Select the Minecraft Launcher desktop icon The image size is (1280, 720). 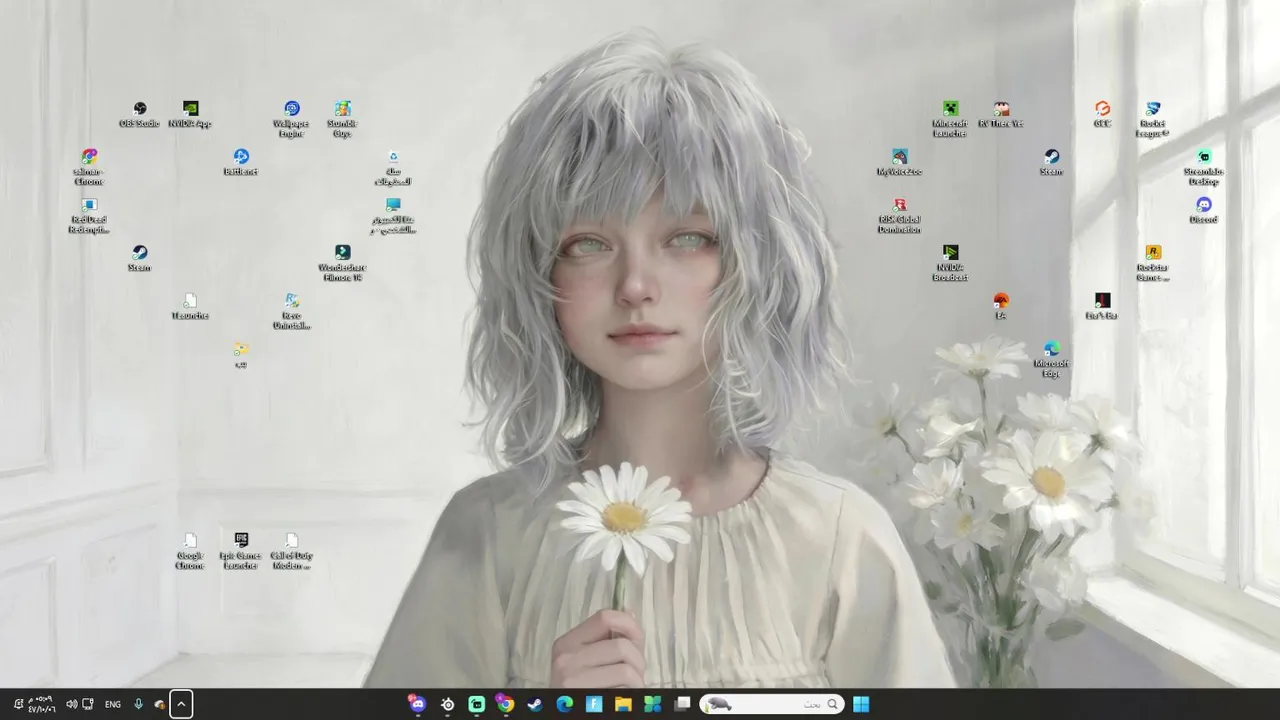[x=950, y=119]
